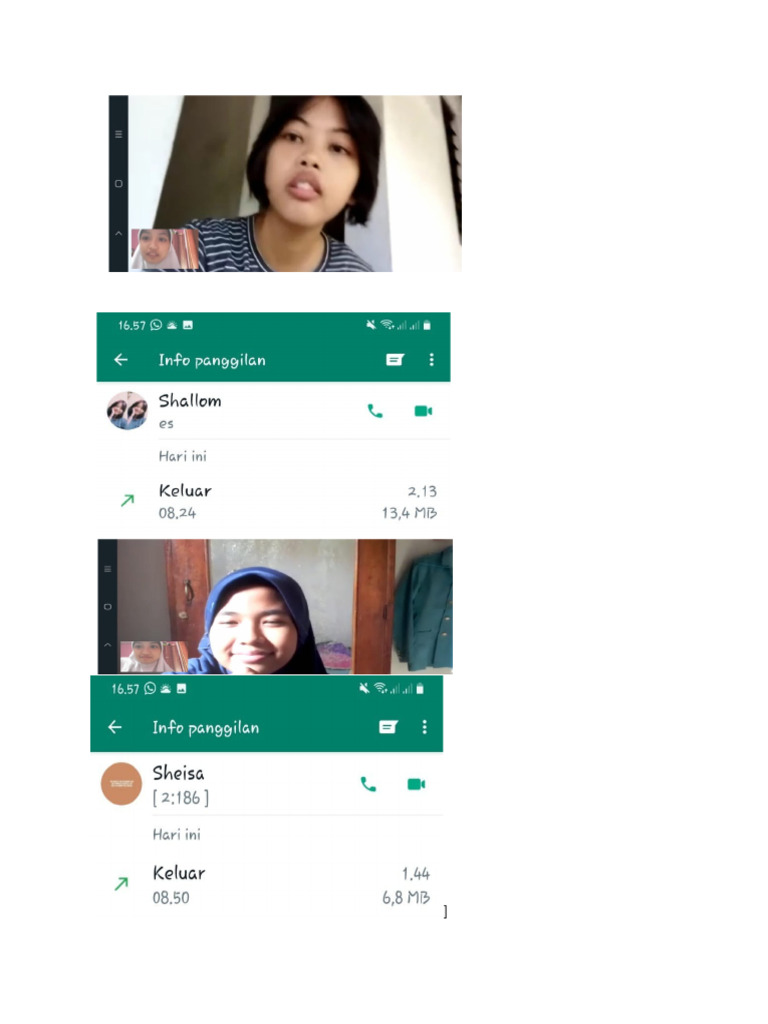Open message icon in Shallom call info header

[x=394, y=360]
